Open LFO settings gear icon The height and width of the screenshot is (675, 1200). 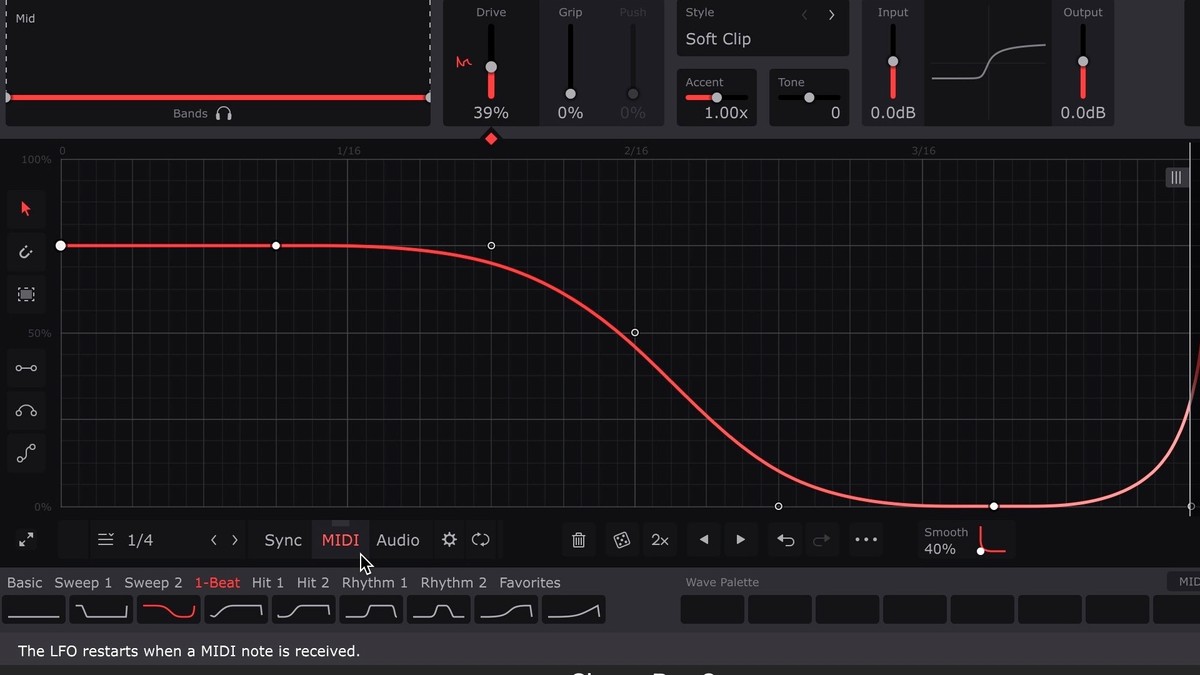pyautogui.click(x=449, y=540)
